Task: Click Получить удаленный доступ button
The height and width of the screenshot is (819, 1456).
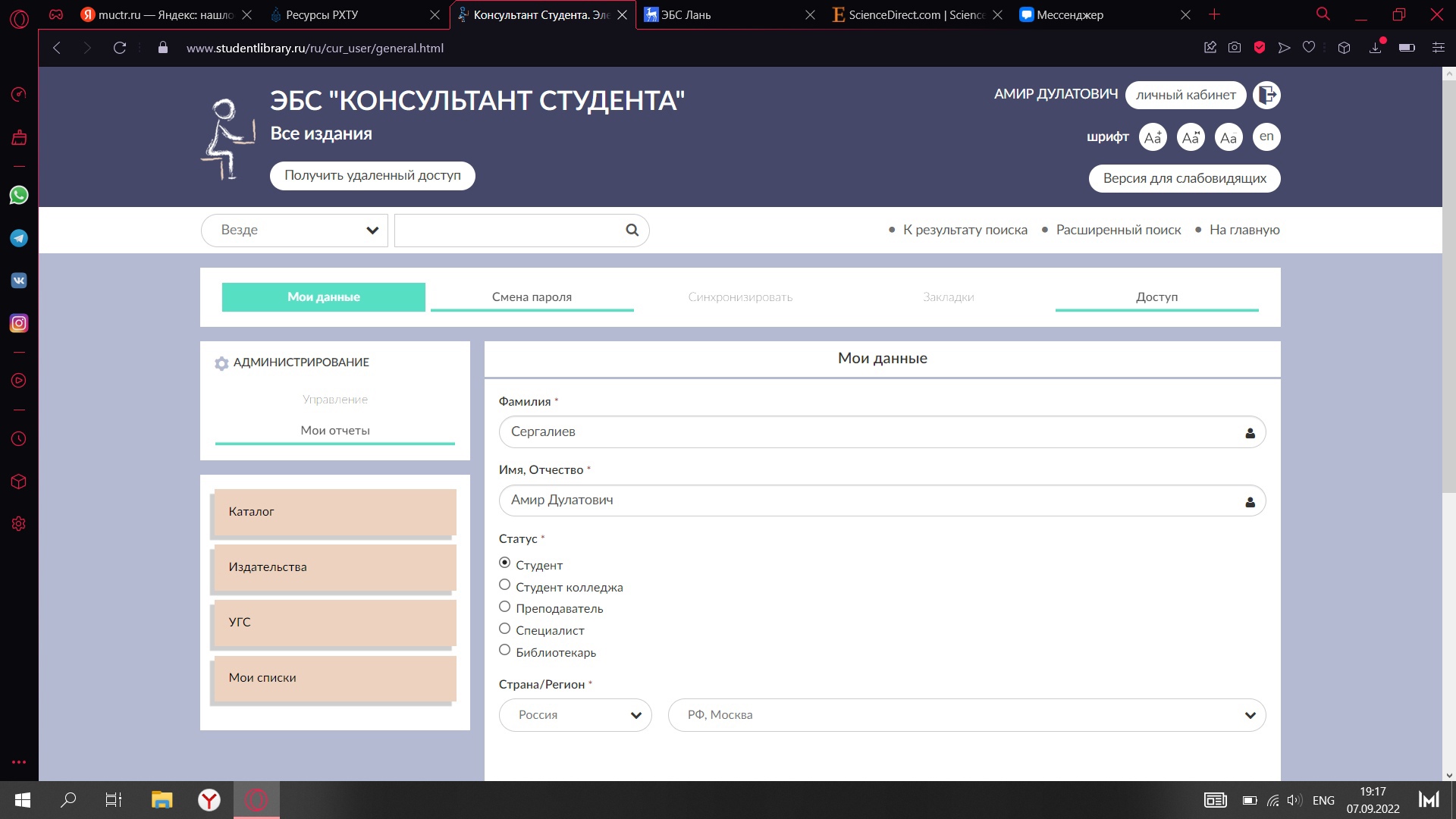Action: click(372, 176)
